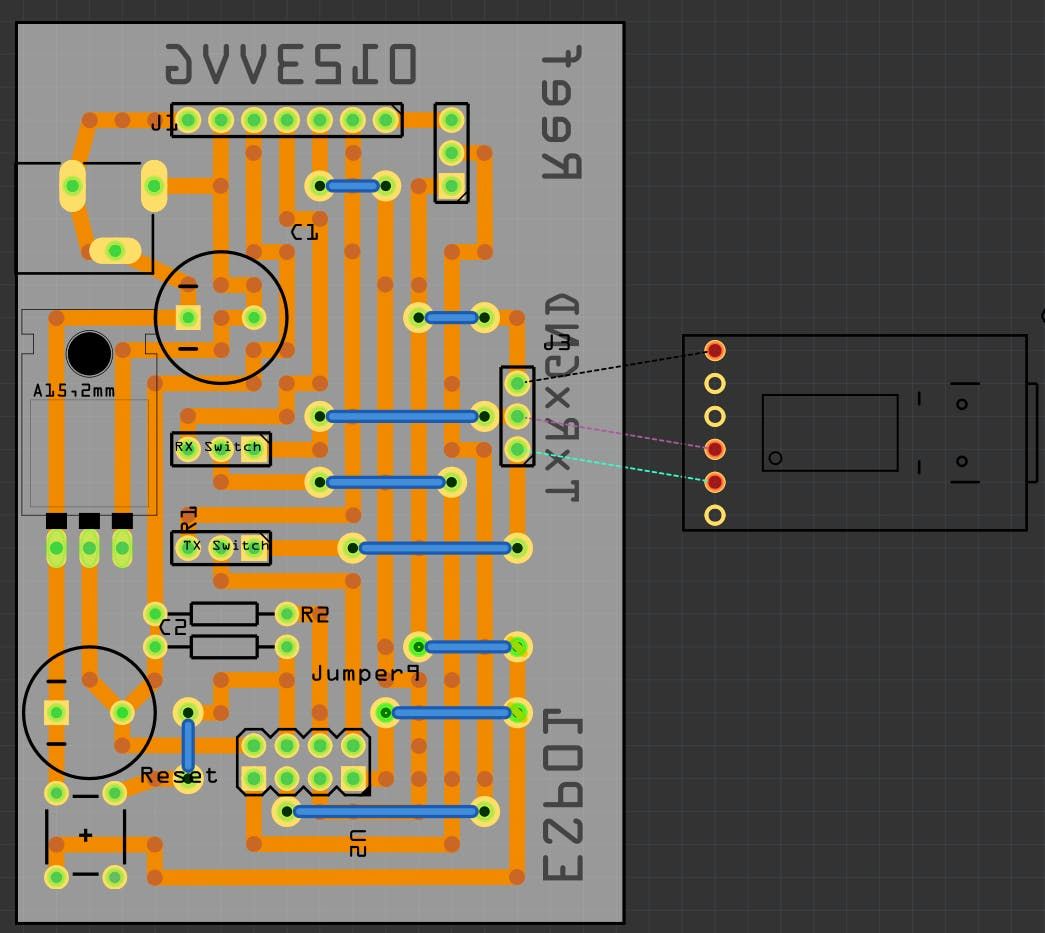The image size is (1045, 933).
Task: Select the RX Switch footprint
Action: pos(220,449)
